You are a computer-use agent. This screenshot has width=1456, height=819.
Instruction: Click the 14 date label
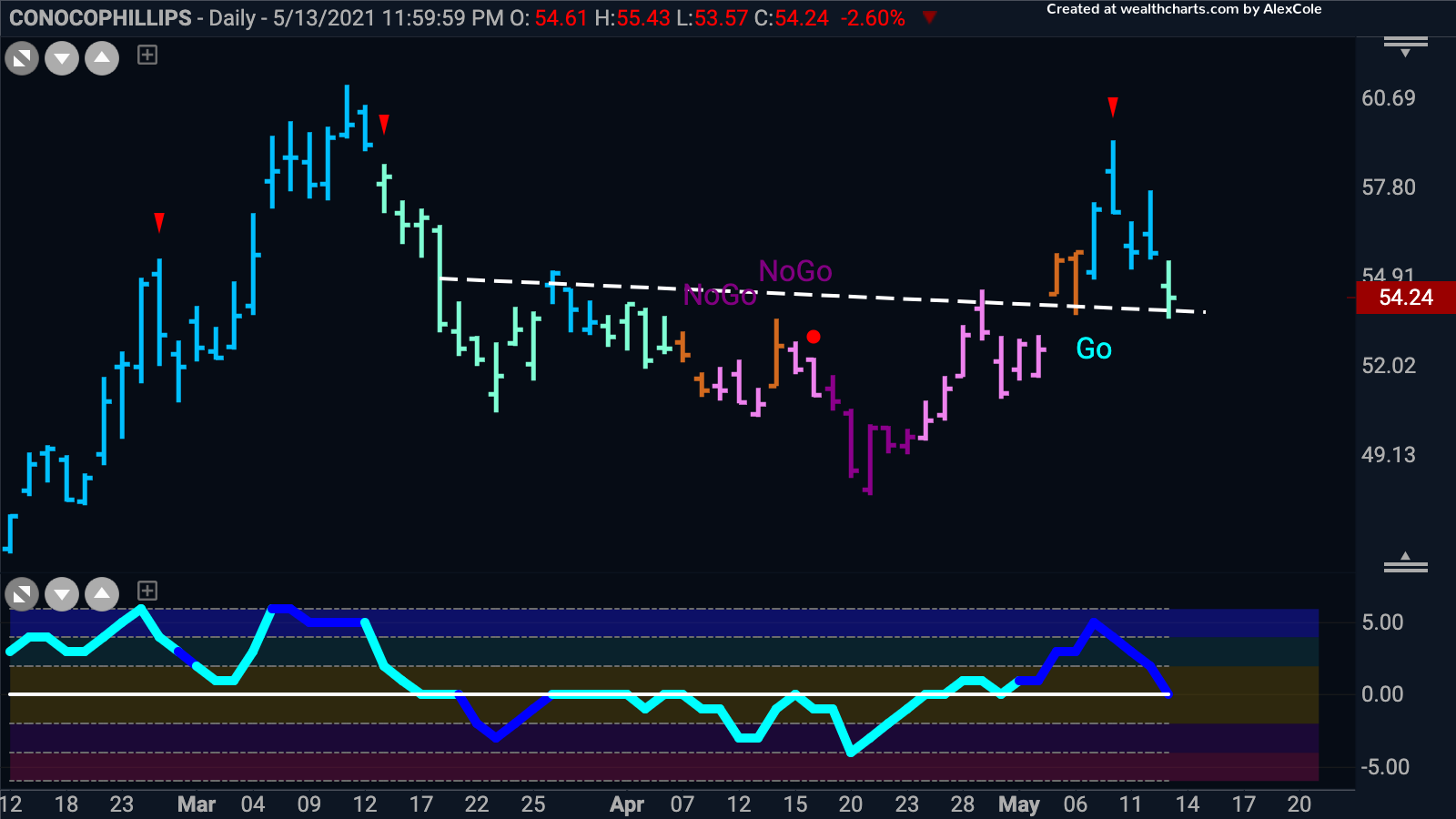(x=1188, y=804)
